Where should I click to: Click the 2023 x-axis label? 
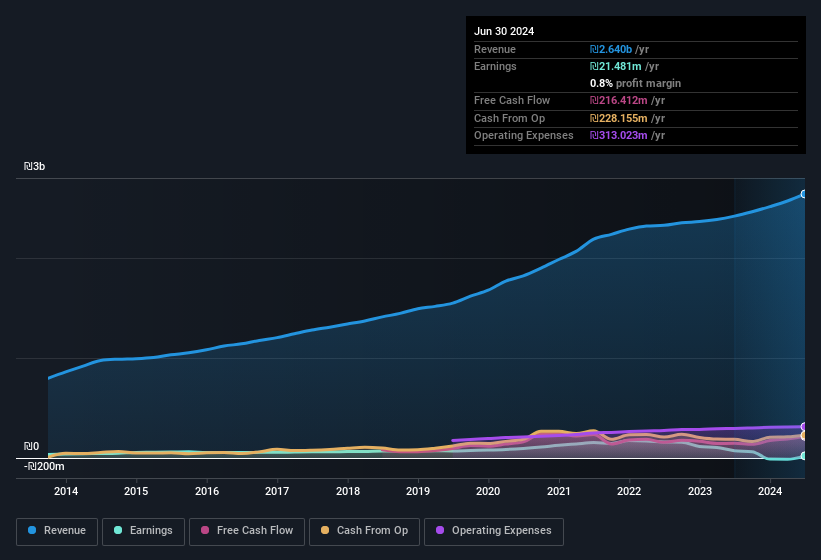click(x=700, y=491)
